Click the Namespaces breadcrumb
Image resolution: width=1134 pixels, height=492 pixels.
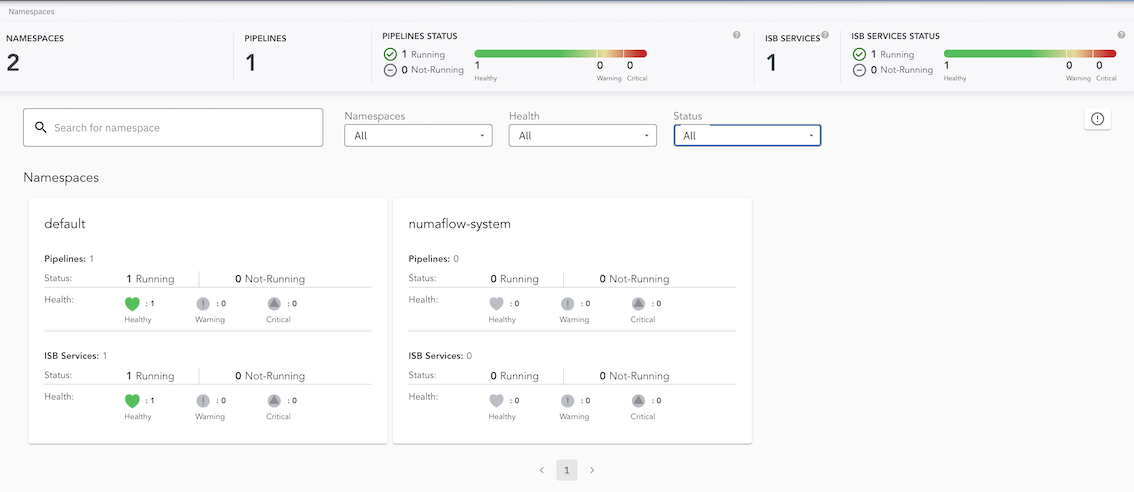click(31, 12)
